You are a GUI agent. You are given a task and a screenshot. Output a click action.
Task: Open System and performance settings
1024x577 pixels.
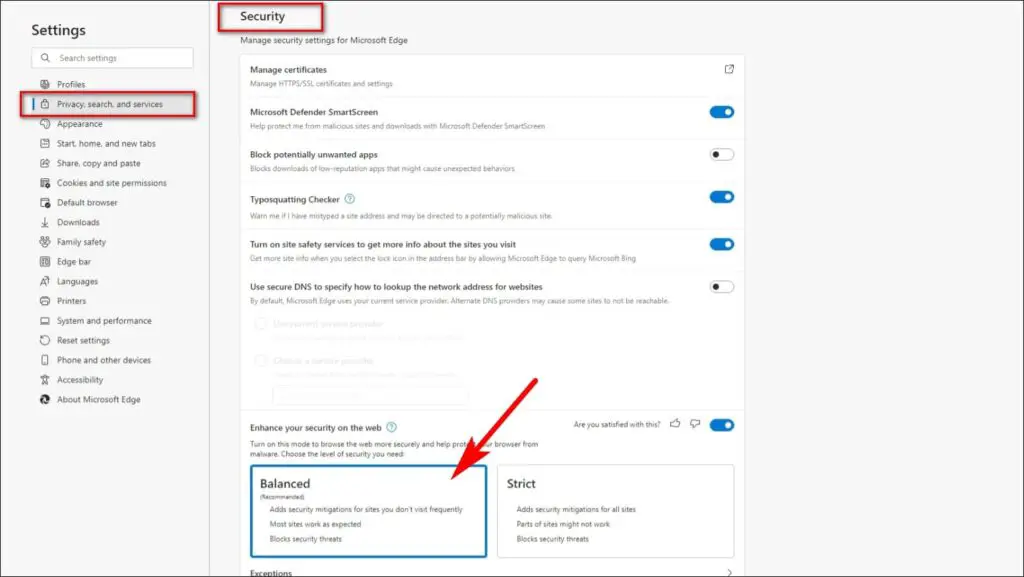(x=104, y=321)
